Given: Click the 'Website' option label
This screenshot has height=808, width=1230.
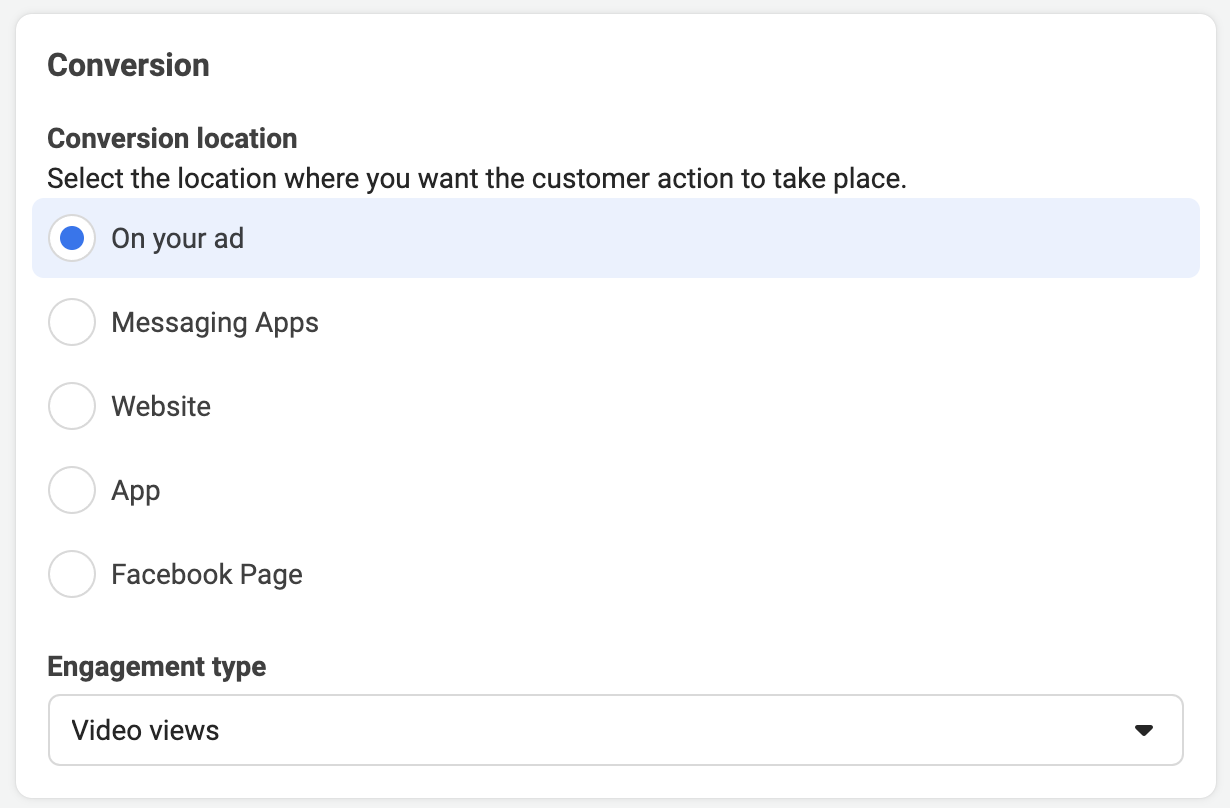Looking at the screenshot, I should [x=161, y=407].
